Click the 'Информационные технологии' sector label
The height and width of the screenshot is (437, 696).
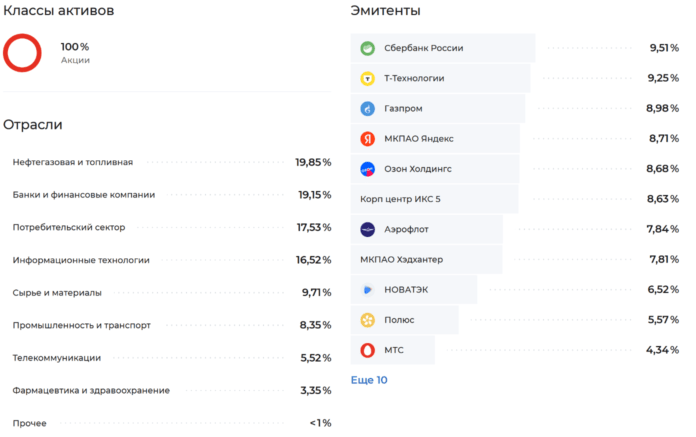click(81, 260)
